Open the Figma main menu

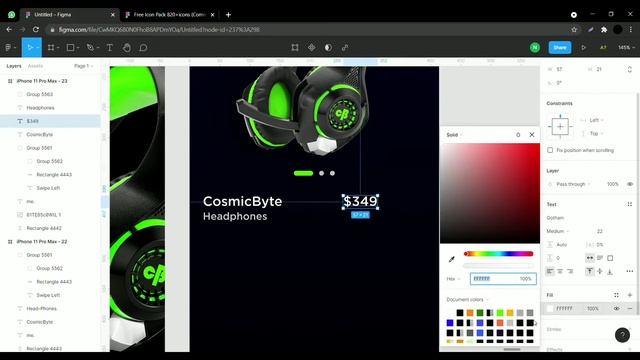click(10, 48)
